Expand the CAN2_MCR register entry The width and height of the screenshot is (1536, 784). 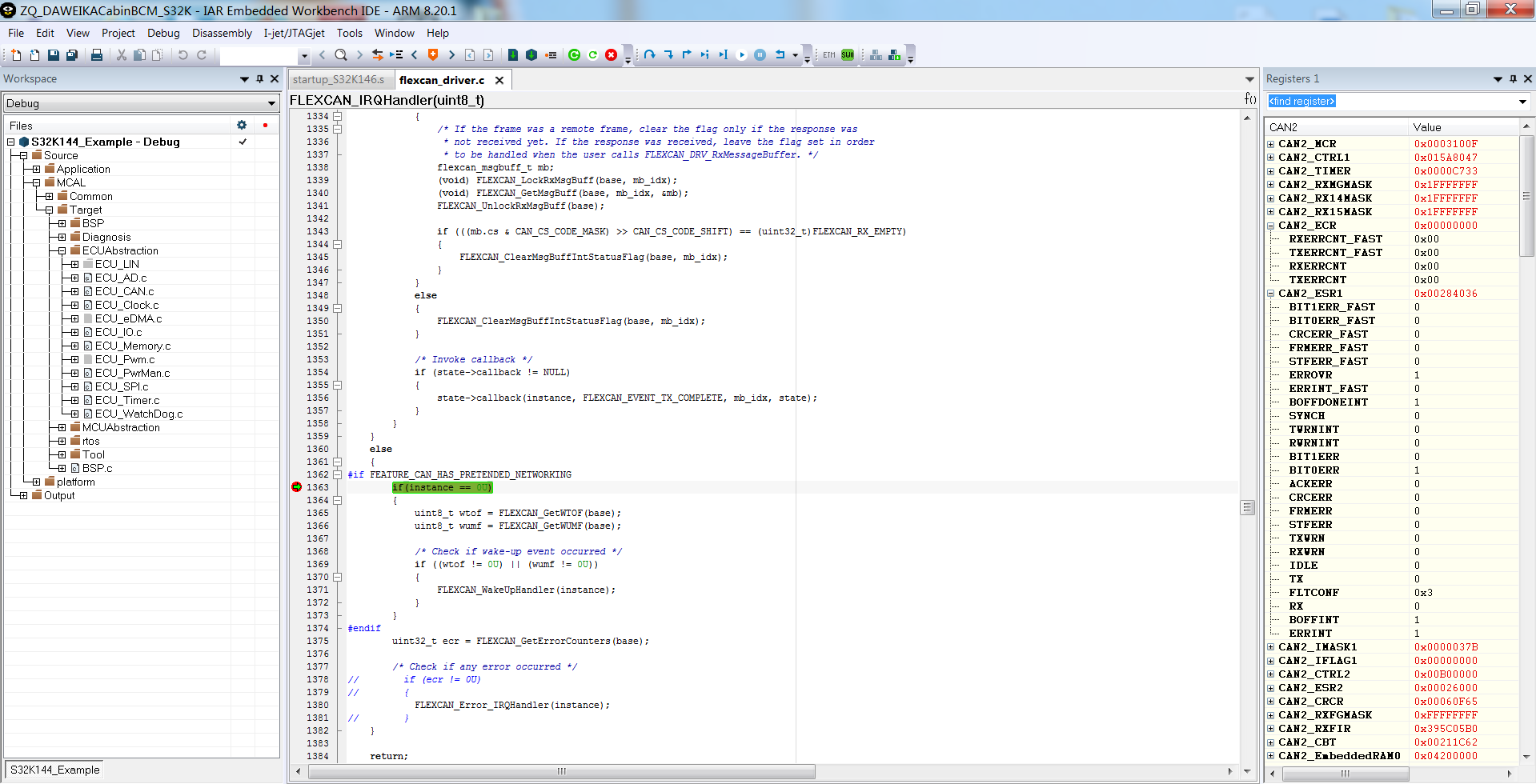(x=1270, y=144)
